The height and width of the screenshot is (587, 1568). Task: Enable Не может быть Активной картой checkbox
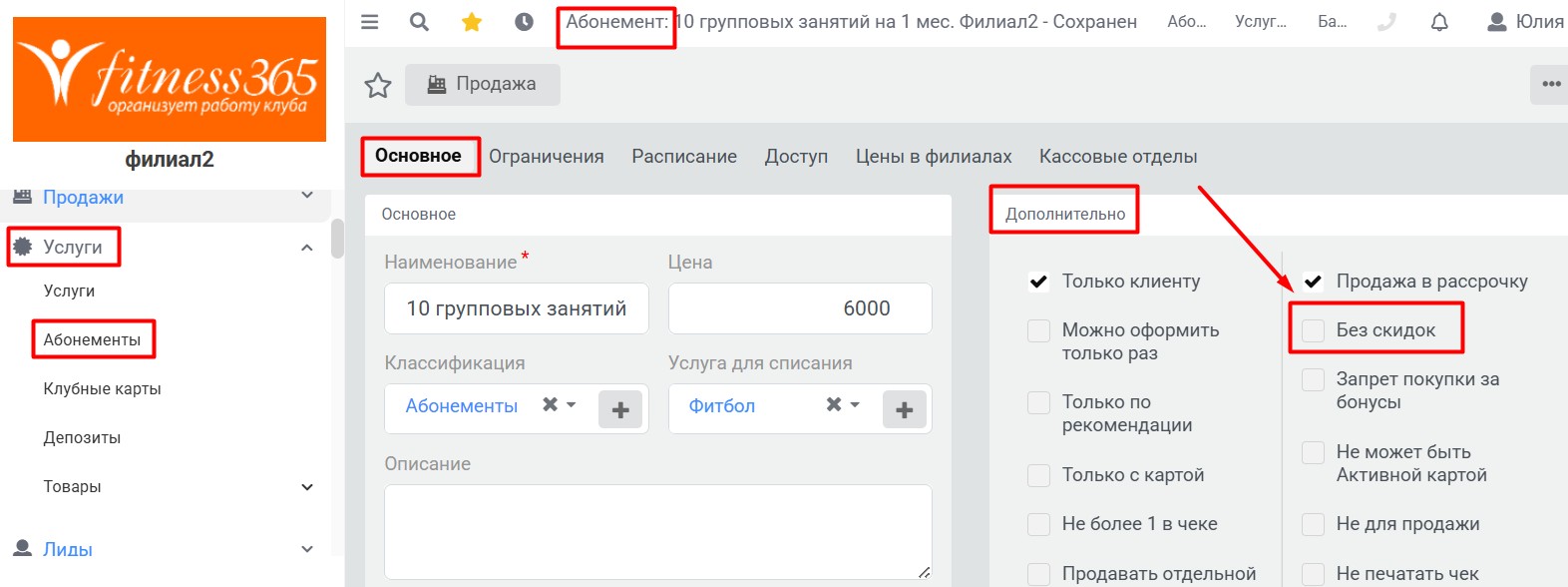[1313, 452]
